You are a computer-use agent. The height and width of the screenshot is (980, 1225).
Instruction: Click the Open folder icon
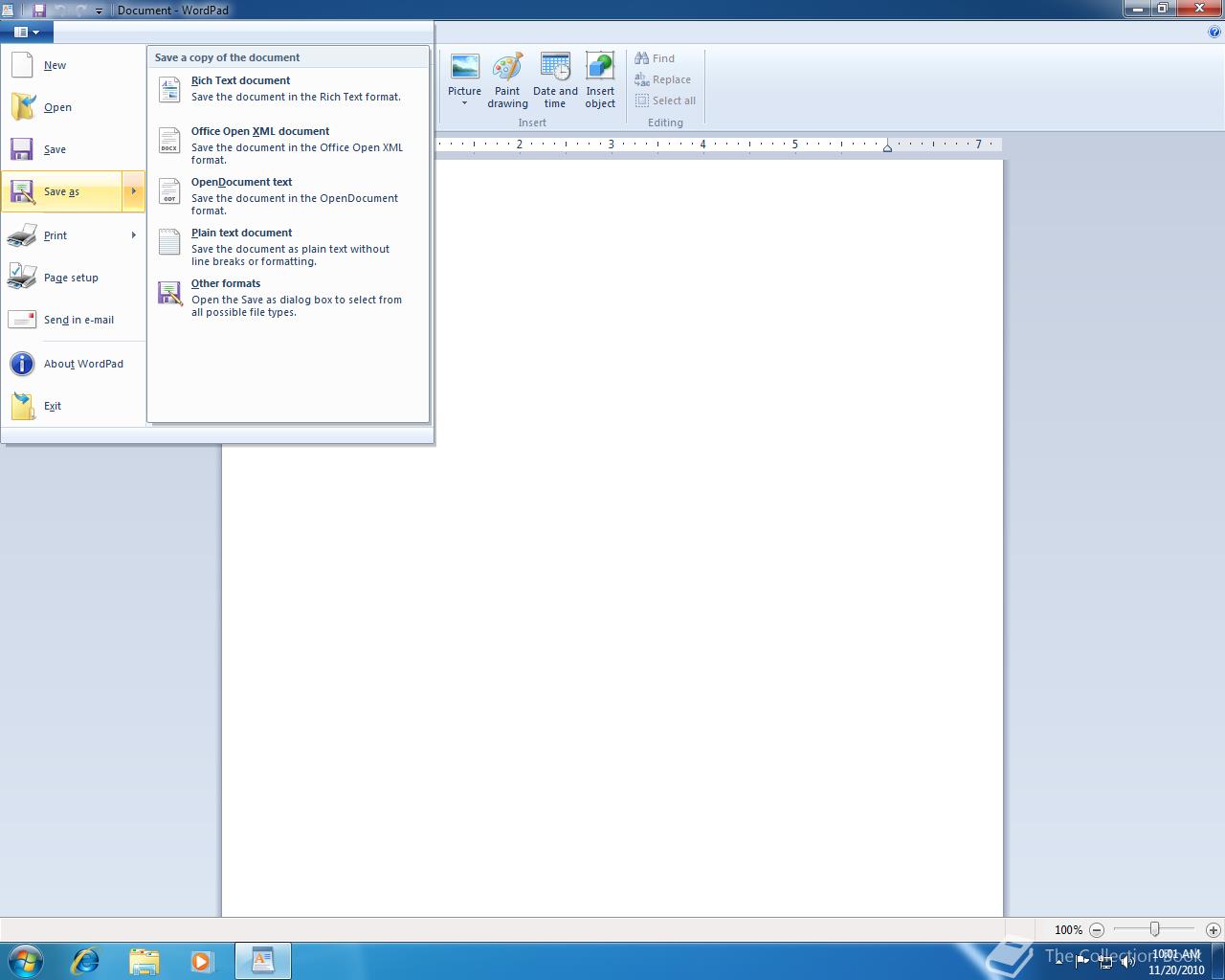click(22, 107)
